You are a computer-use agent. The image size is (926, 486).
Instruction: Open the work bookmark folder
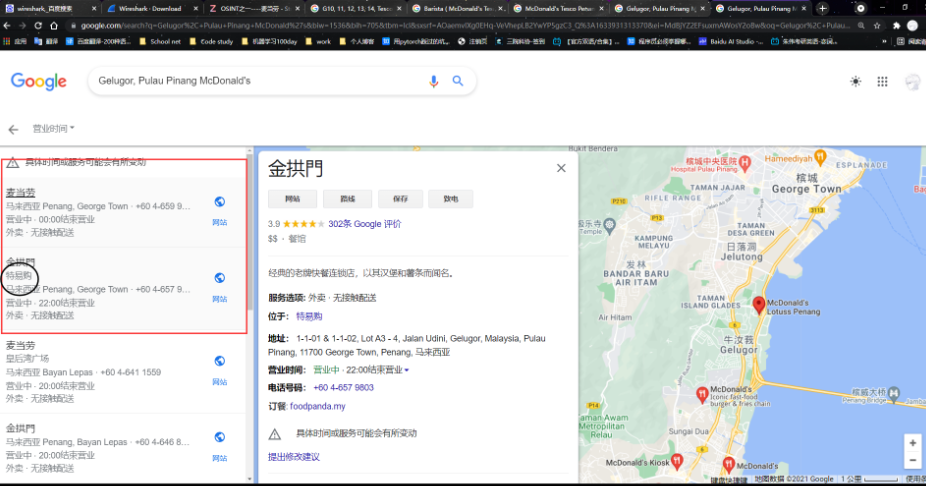pos(319,41)
